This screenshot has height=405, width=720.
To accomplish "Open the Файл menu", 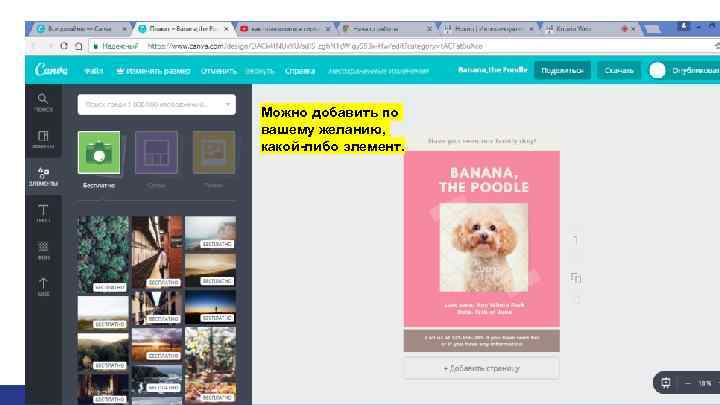I will tap(94, 71).
